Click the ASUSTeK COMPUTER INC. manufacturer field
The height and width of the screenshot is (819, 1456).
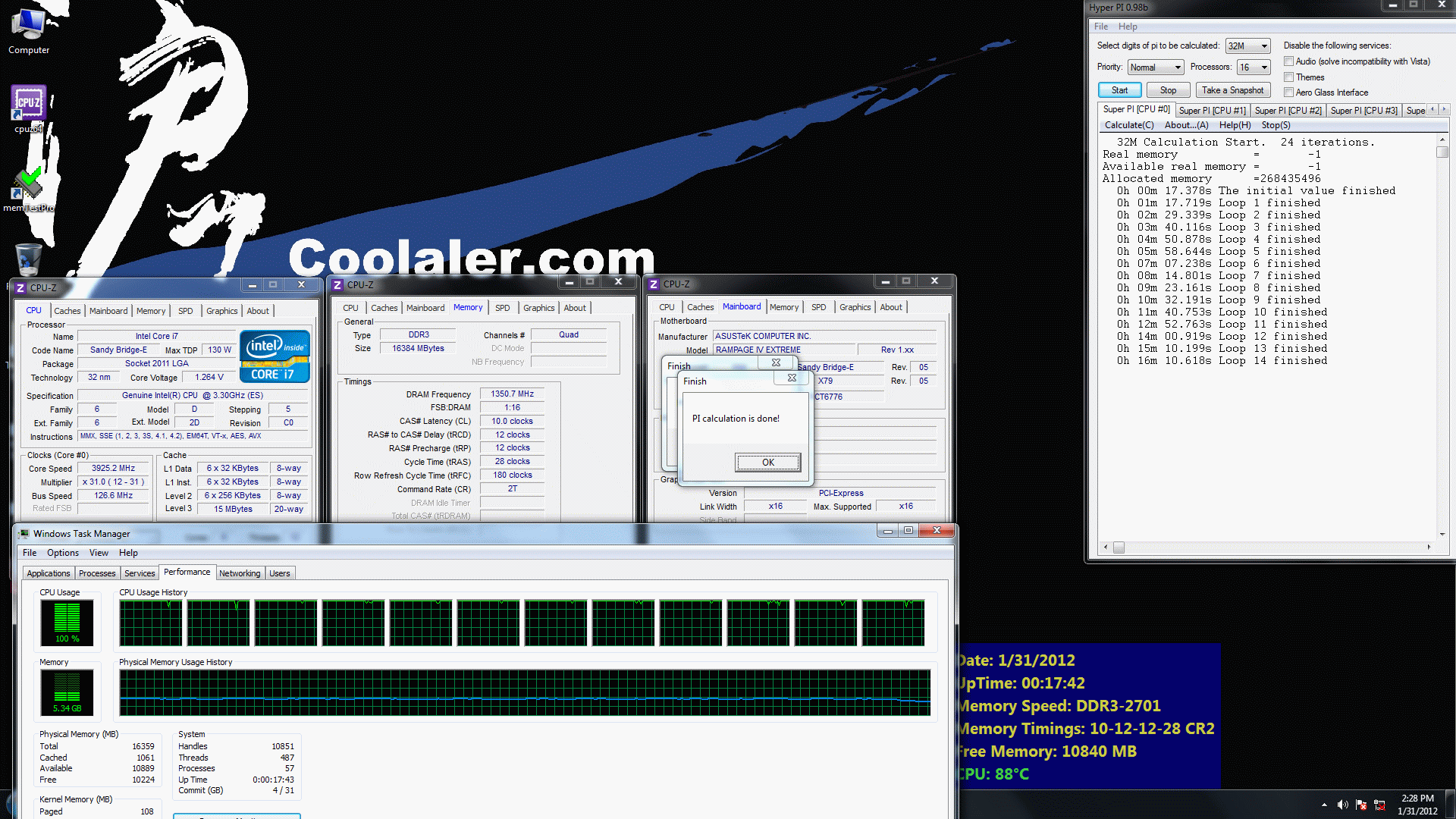824,336
